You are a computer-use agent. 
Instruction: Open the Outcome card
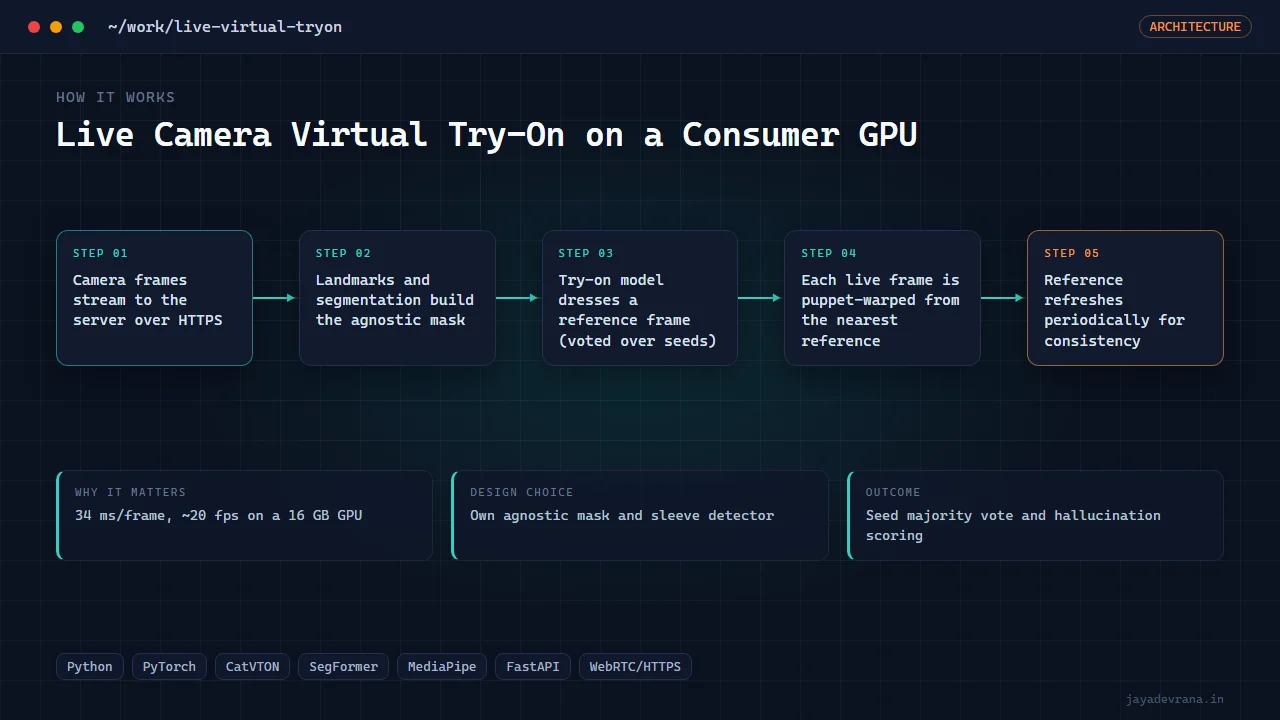[x=1035, y=515]
